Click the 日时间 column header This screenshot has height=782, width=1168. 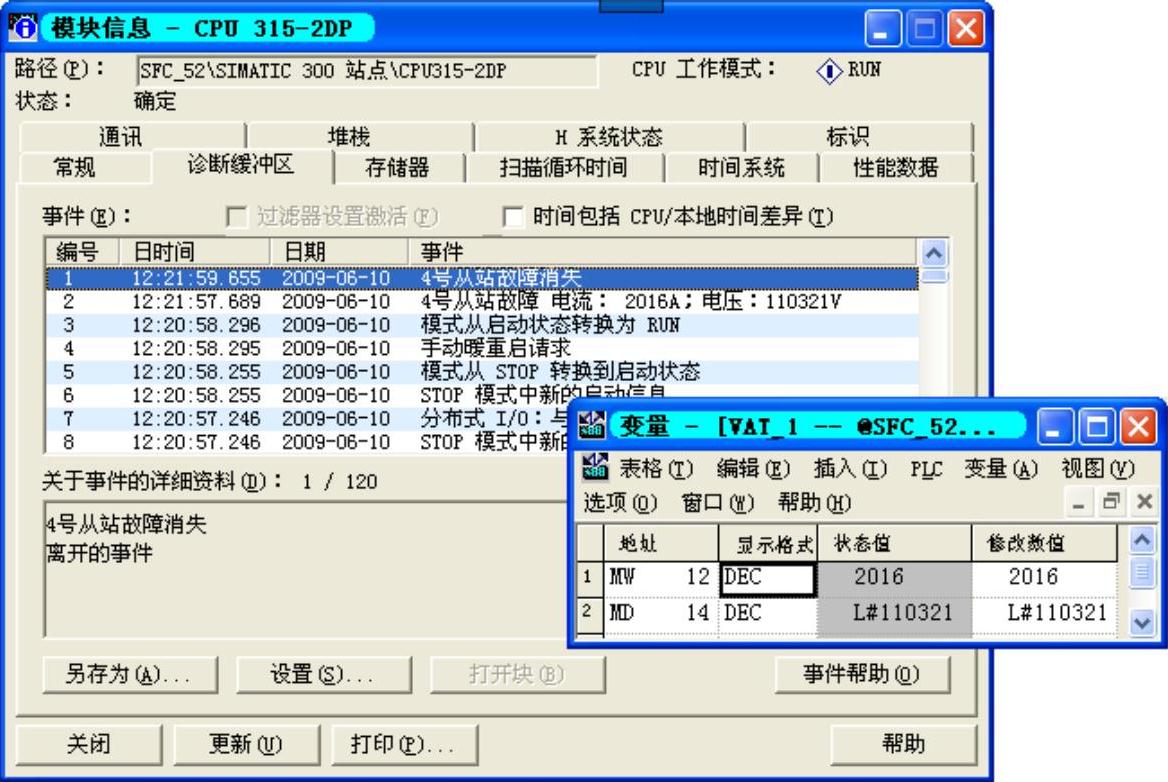195,252
